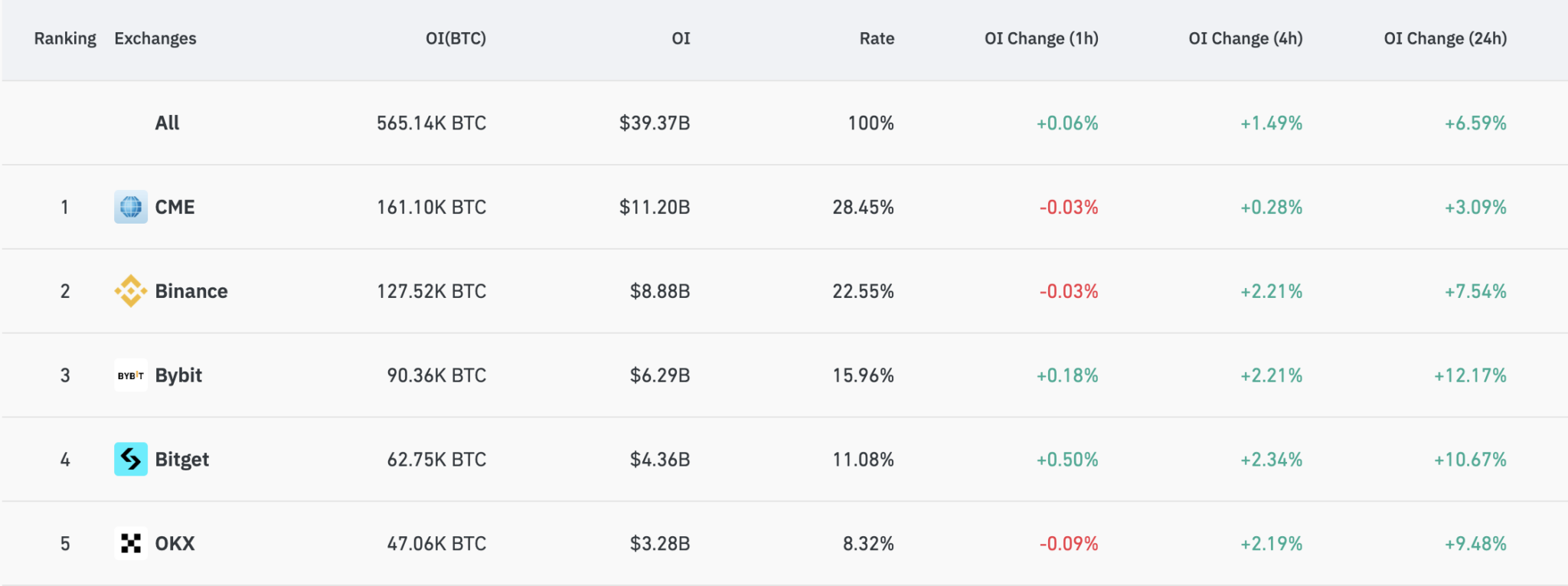
Task: Click ranking number 3 for Bybit
Action: coord(65,375)
